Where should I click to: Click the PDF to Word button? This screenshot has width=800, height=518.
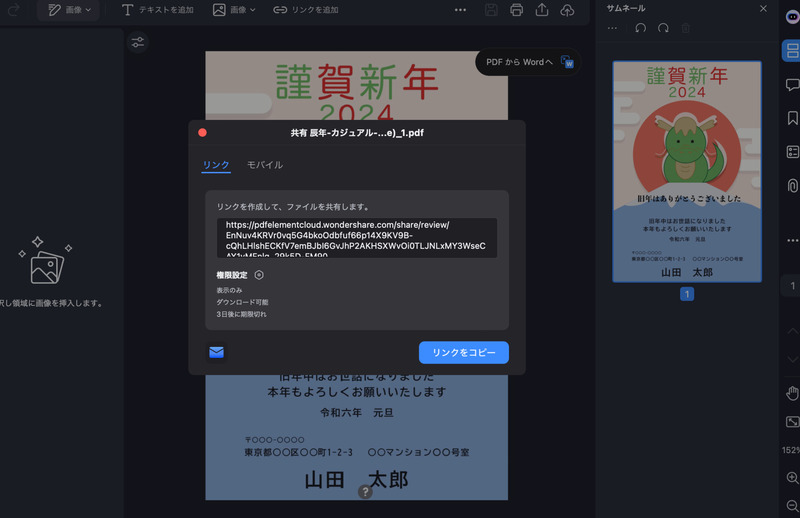click(528, 62)
